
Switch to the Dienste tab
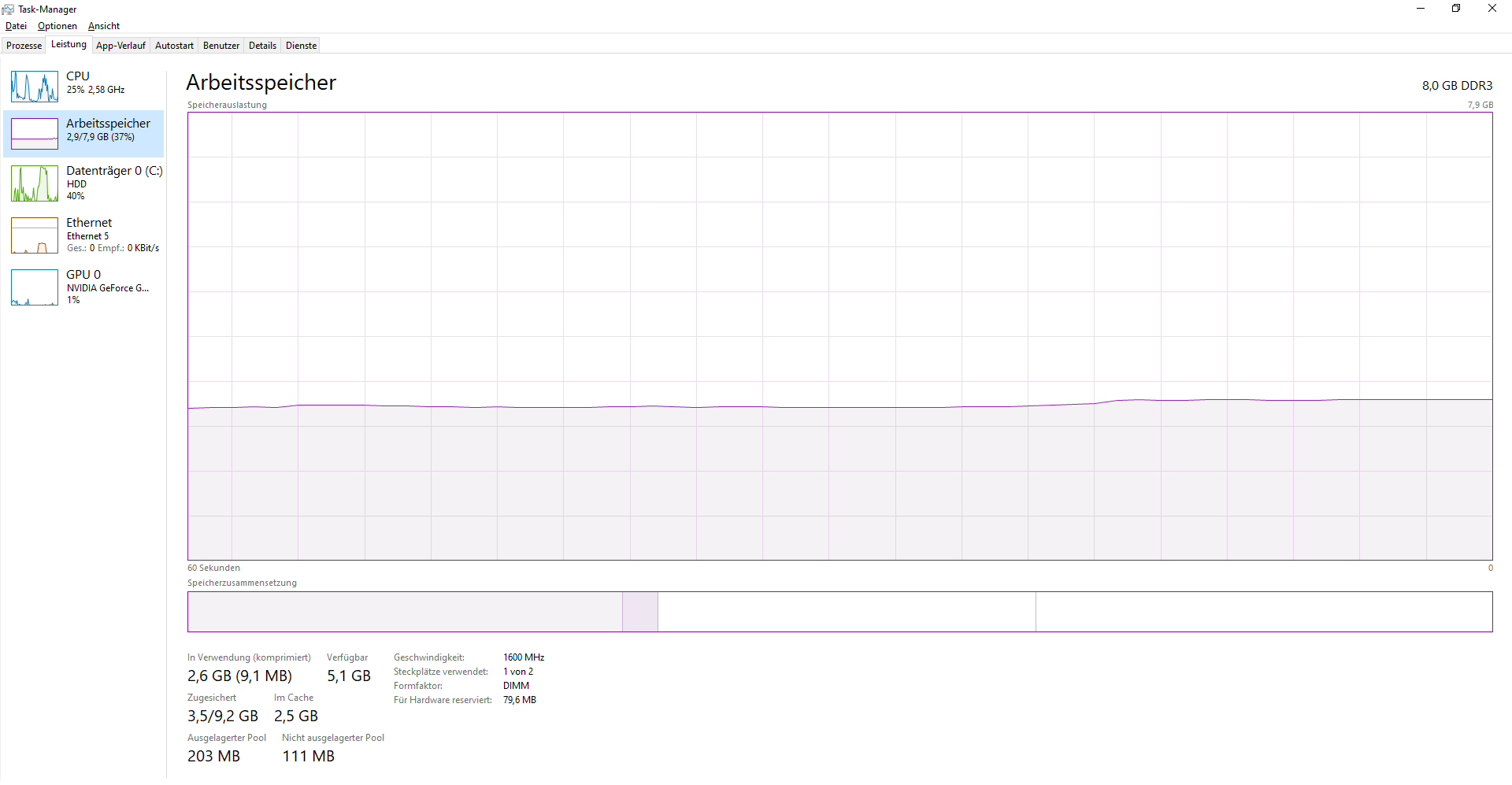tap(300, 45)
